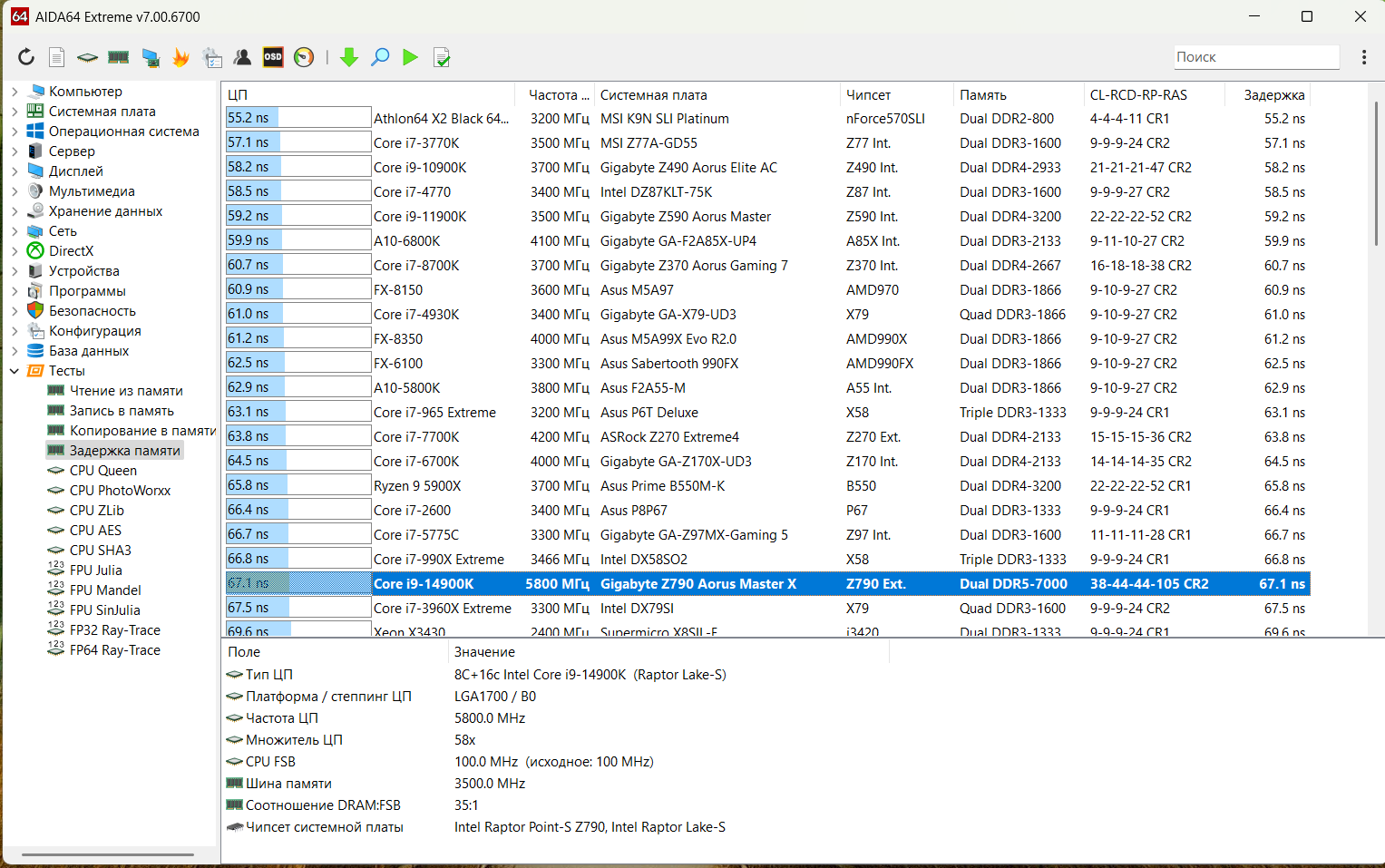Click the green download arrow icon
1385x868 pixels.
tap(349, 57)
